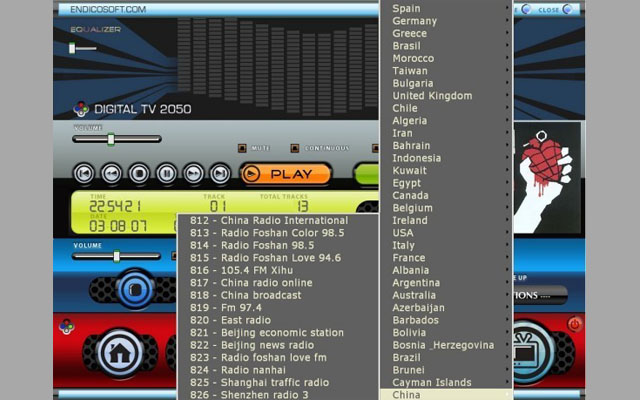Image resolution: width=640 pixels, height=400 pixels.
Task: Click the red grenade album art thumbnail
Action: pos(551,160)
